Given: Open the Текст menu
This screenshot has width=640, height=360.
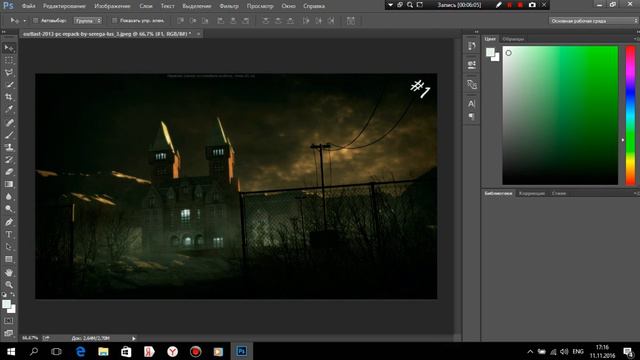Looking at the screenshot, I should coord(167,6).
